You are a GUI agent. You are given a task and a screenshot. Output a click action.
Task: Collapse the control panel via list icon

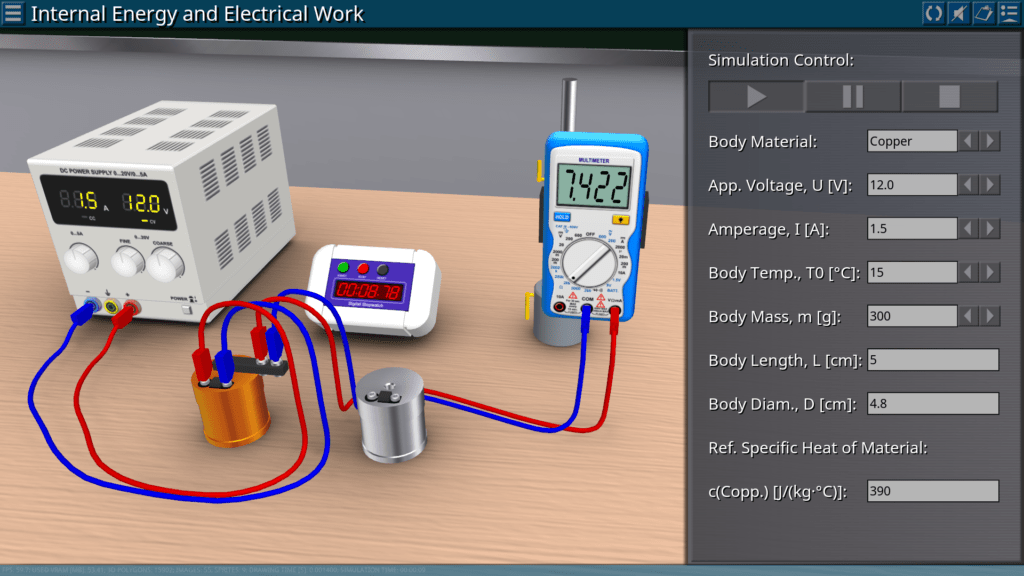1008,13
